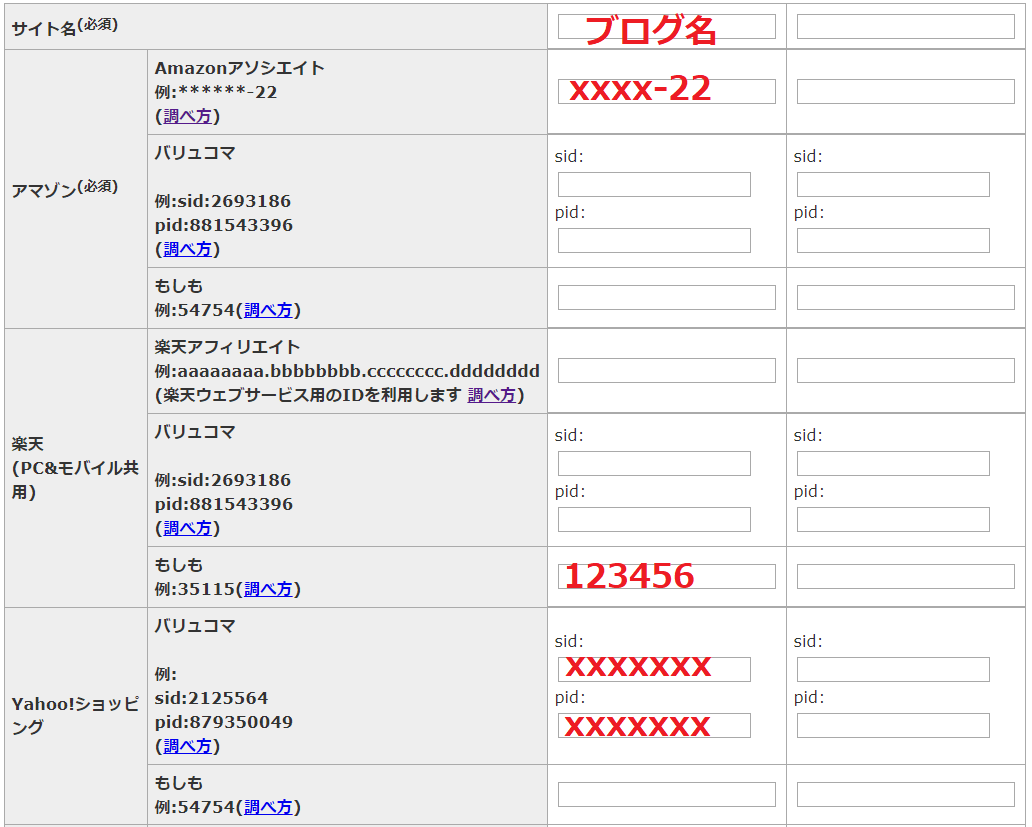Screen dimensions: 1032x827
Task: Focus second-column 楽天アフィリエイト ID input
Action: [906, 370]
